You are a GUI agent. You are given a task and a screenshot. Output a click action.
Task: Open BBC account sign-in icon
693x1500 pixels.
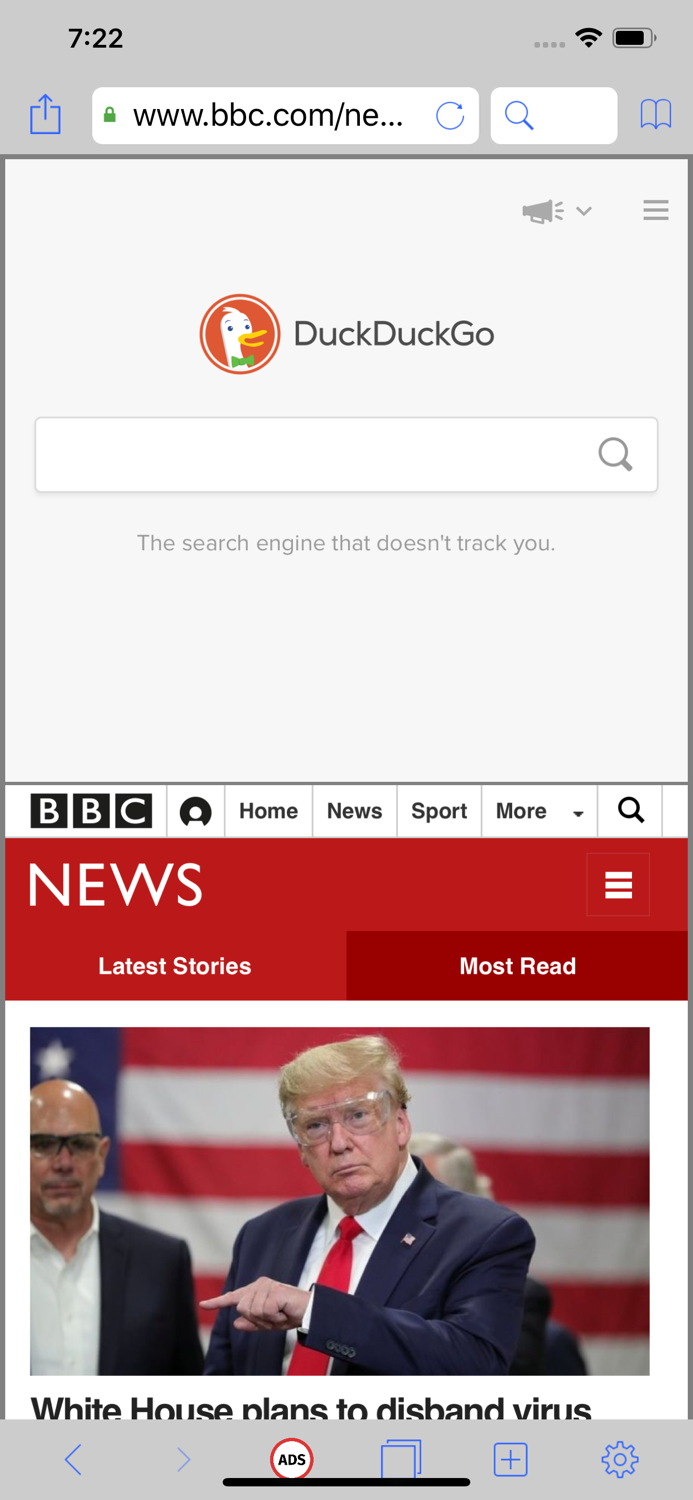point(195,811)
